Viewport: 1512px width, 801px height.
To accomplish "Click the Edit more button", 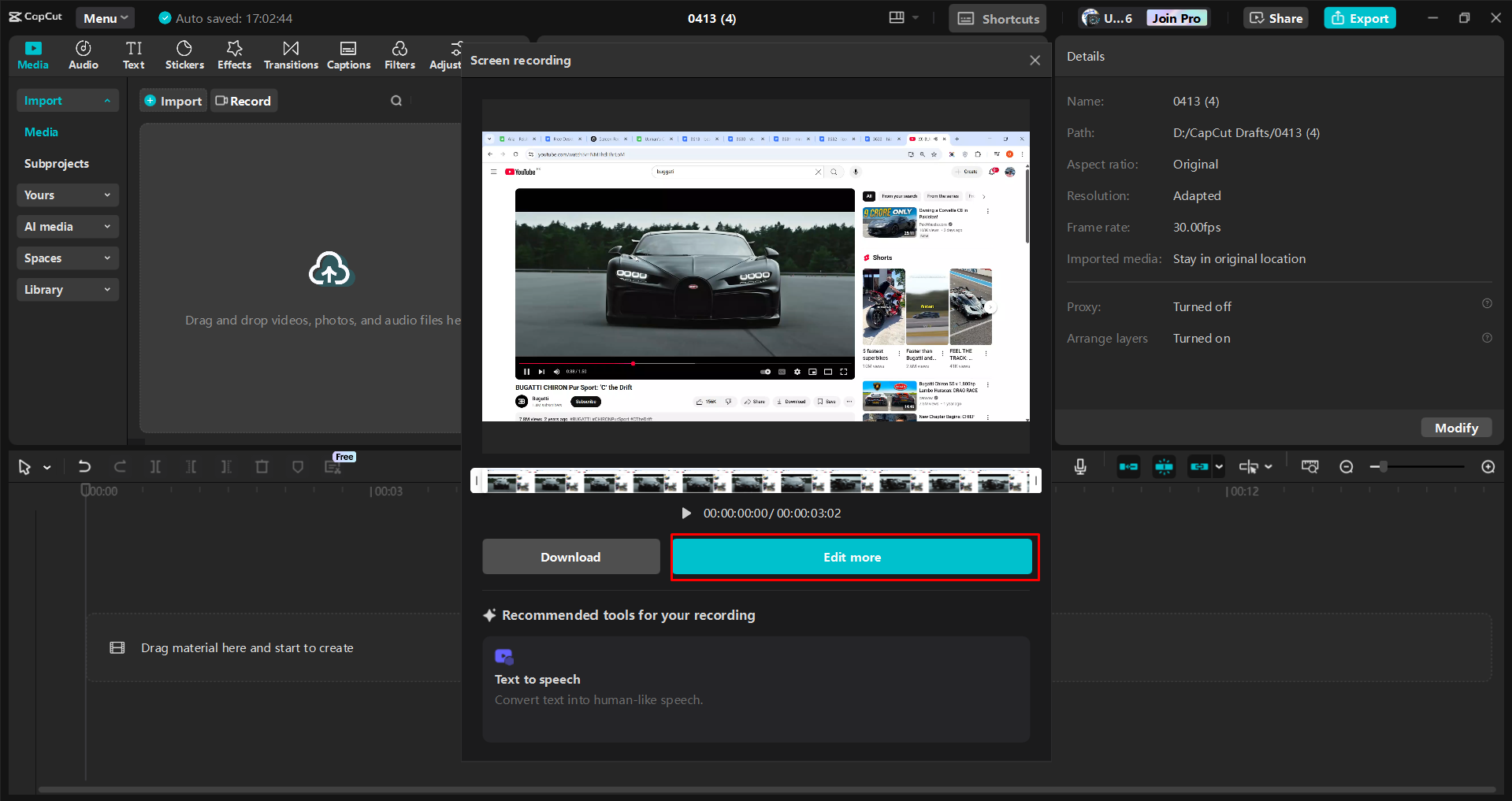I will point(852,557).
